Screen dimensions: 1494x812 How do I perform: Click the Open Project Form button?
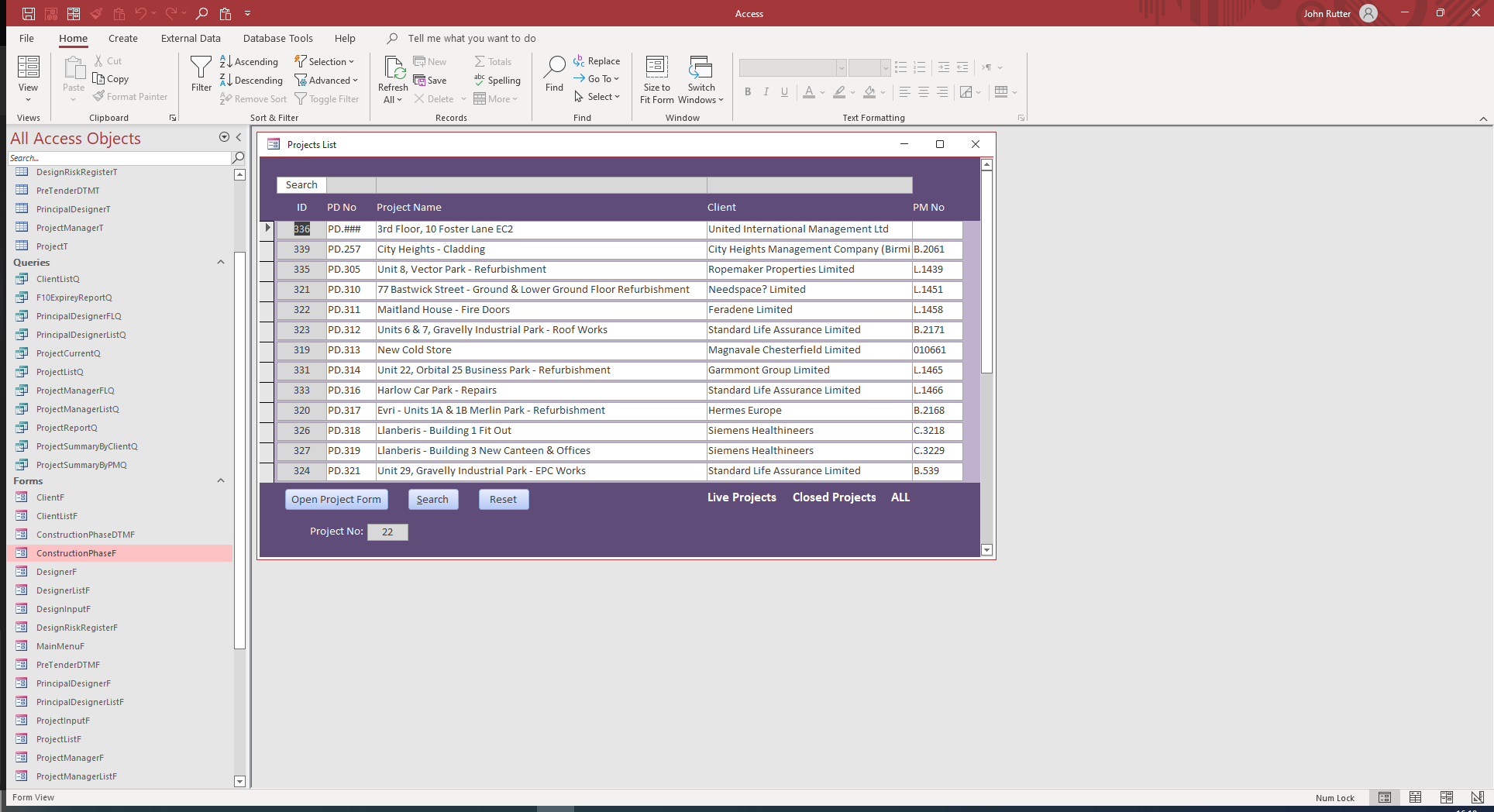[x=336, y=499]
